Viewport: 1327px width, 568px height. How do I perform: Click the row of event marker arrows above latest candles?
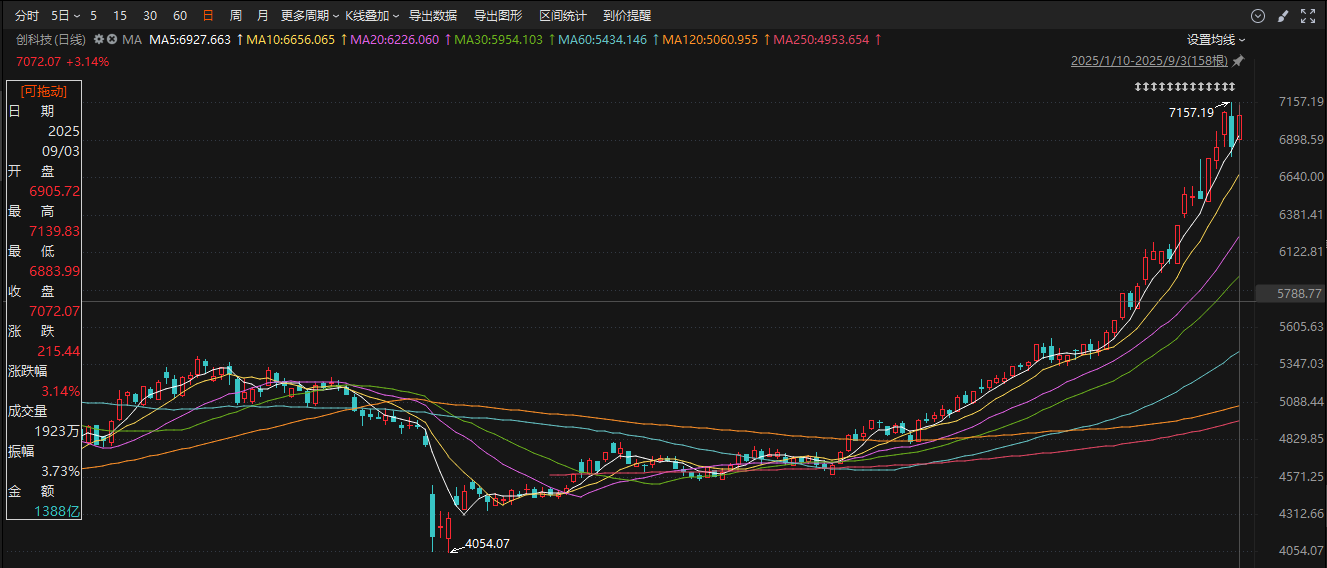(x=1185, y=88)
